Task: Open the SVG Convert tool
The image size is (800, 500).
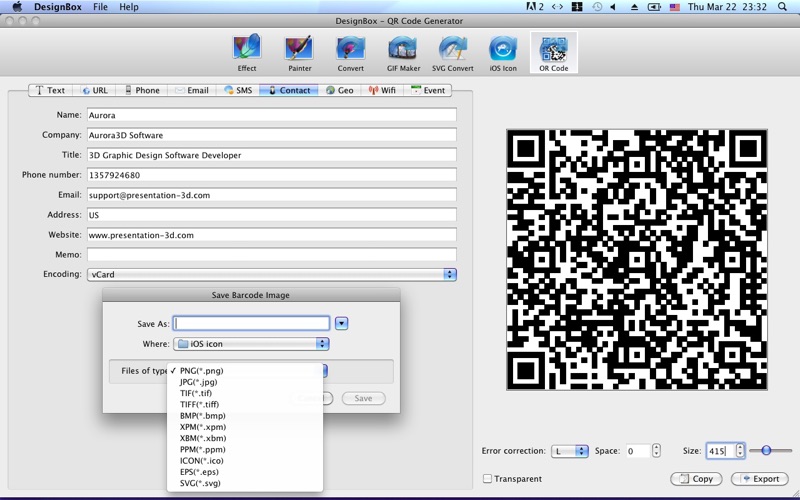Action: [x=453, y=53]
